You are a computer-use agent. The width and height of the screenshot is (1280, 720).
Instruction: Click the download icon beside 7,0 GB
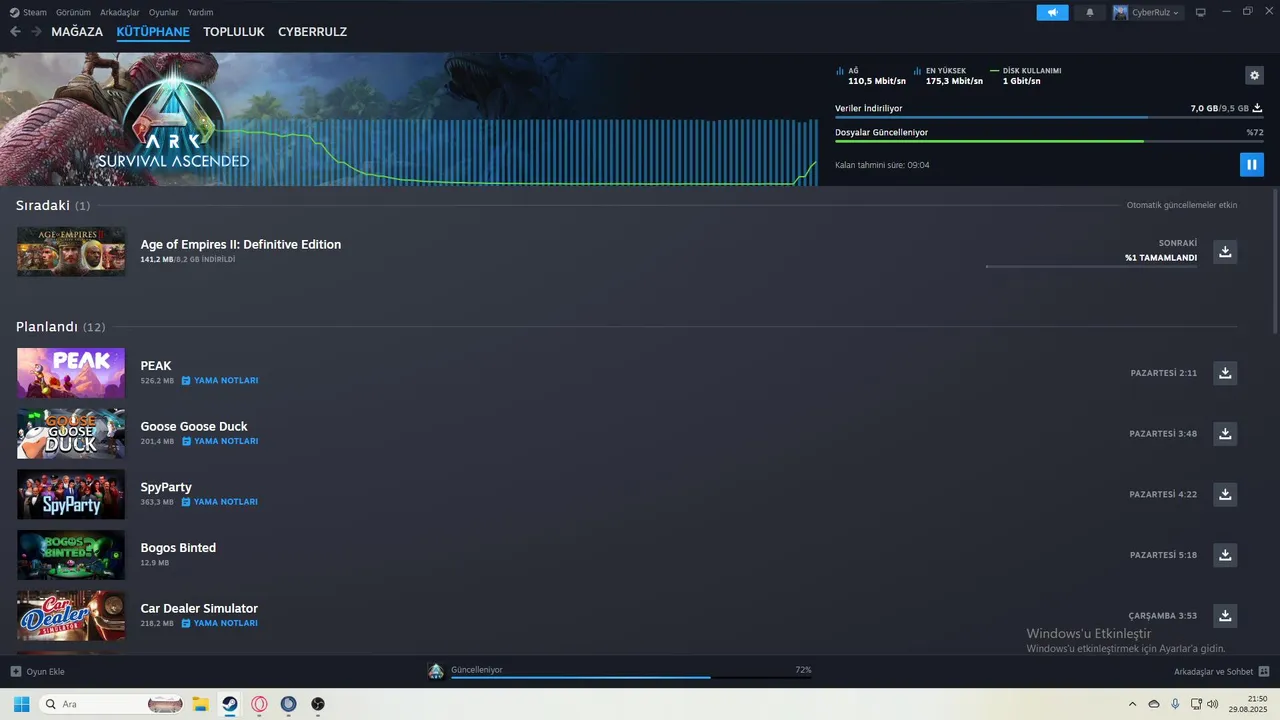pos(1258,108)
